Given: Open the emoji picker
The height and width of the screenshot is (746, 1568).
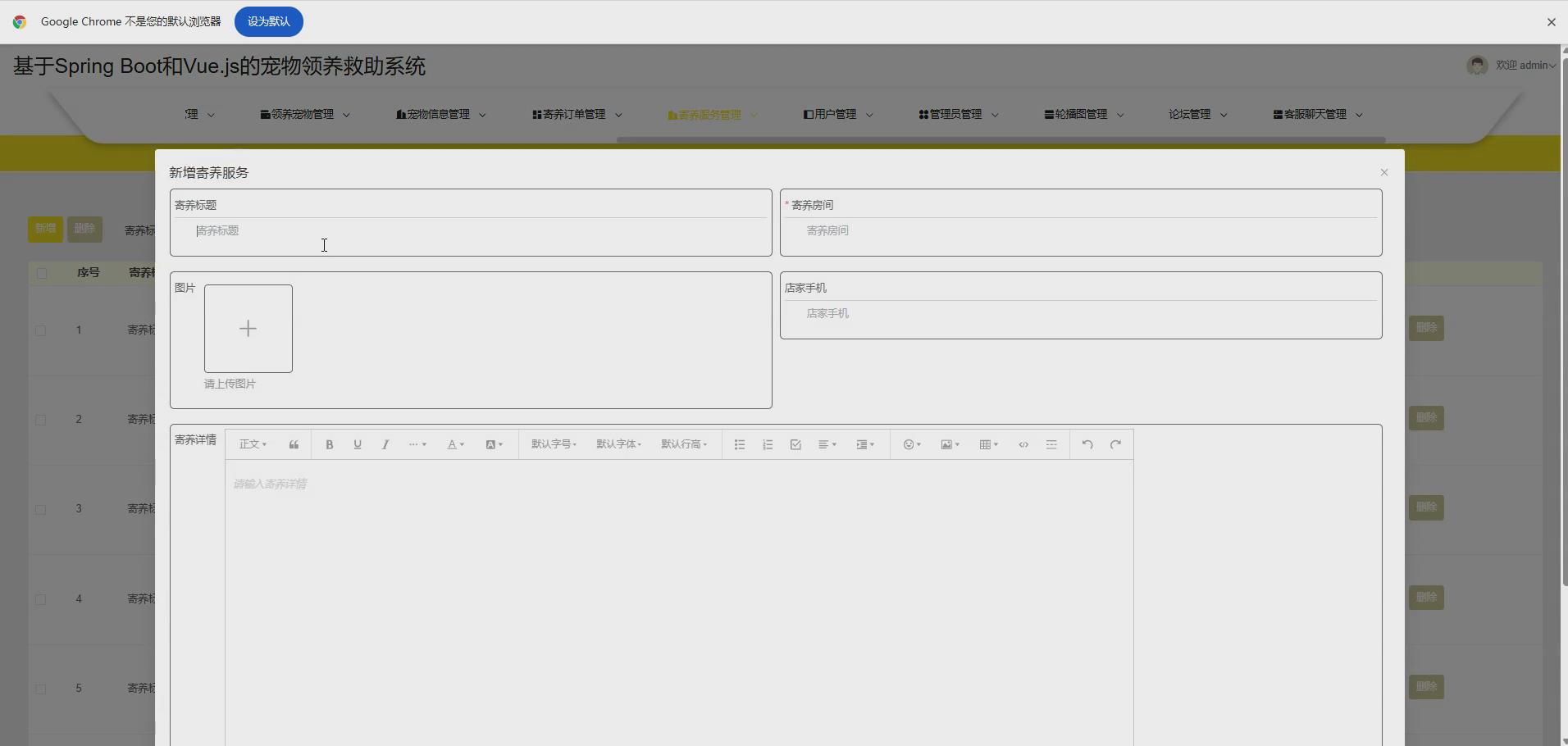Looking at the screenshot, I should (x=912, y=444).
